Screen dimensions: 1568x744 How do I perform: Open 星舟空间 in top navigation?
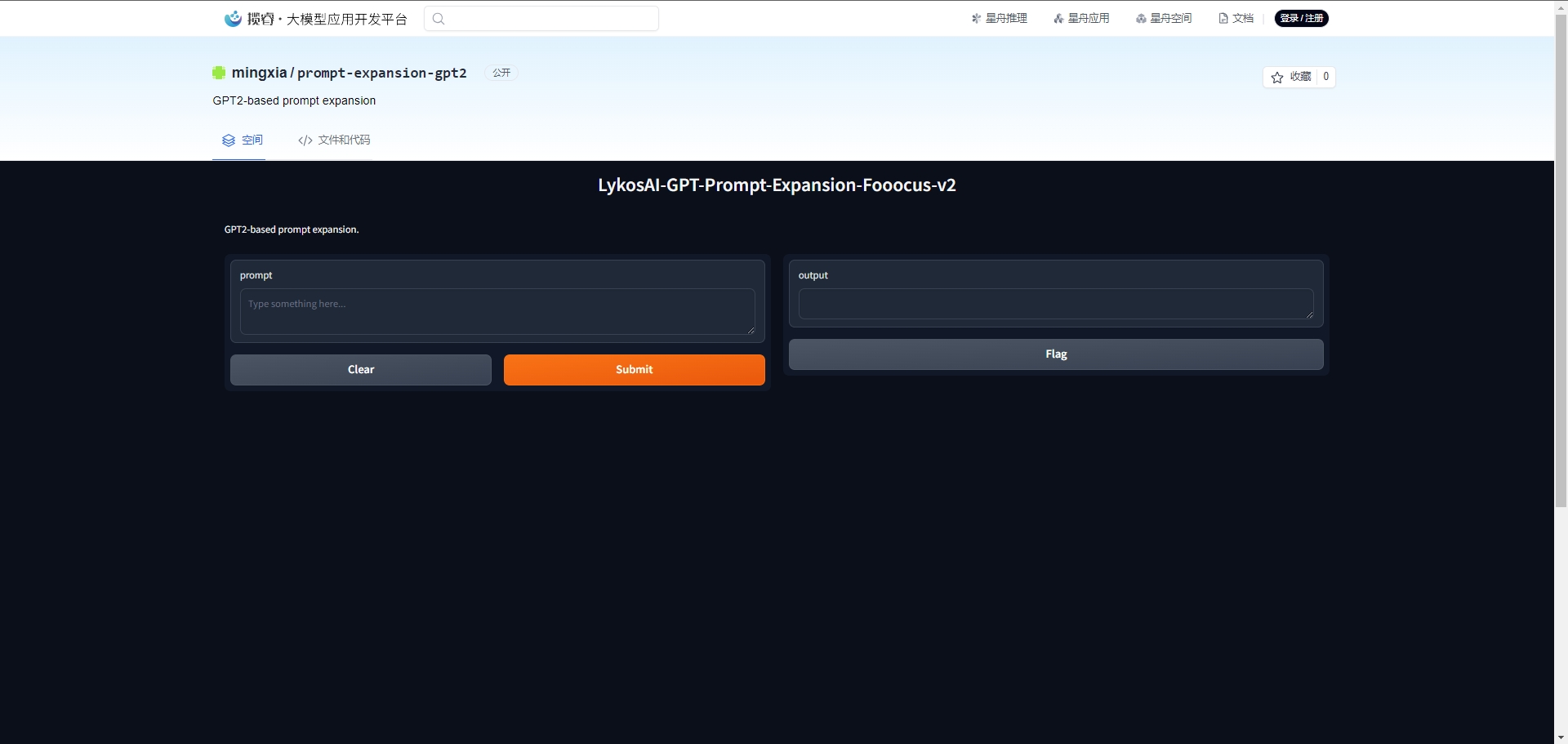1164,18
